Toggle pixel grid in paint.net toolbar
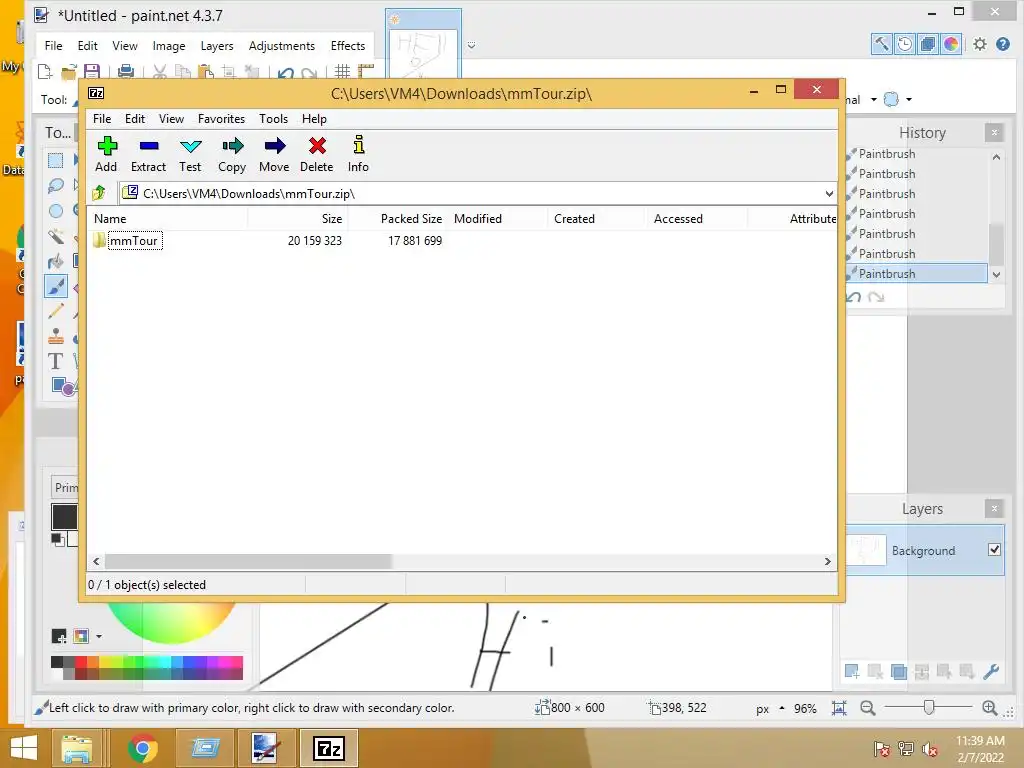Viewport: 1024px width, 768px height. (x=342, y=71)
